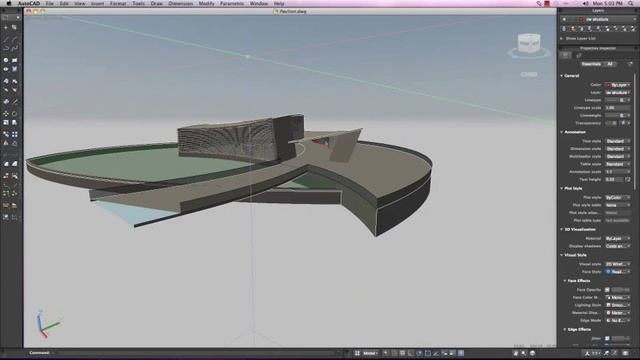Click the Linetype scale value field
The image size is (640, 360).
[x=618, y=108]
